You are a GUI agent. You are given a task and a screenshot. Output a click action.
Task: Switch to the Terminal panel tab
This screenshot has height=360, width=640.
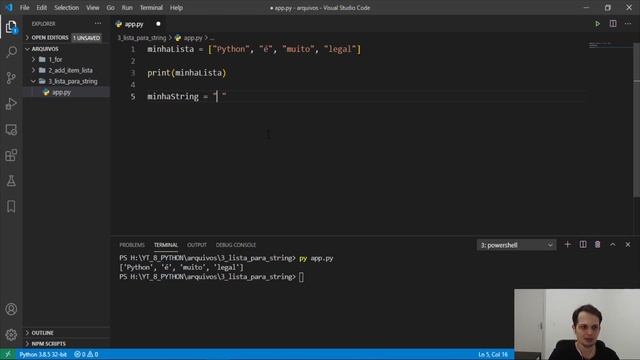[x=166, y=245]
